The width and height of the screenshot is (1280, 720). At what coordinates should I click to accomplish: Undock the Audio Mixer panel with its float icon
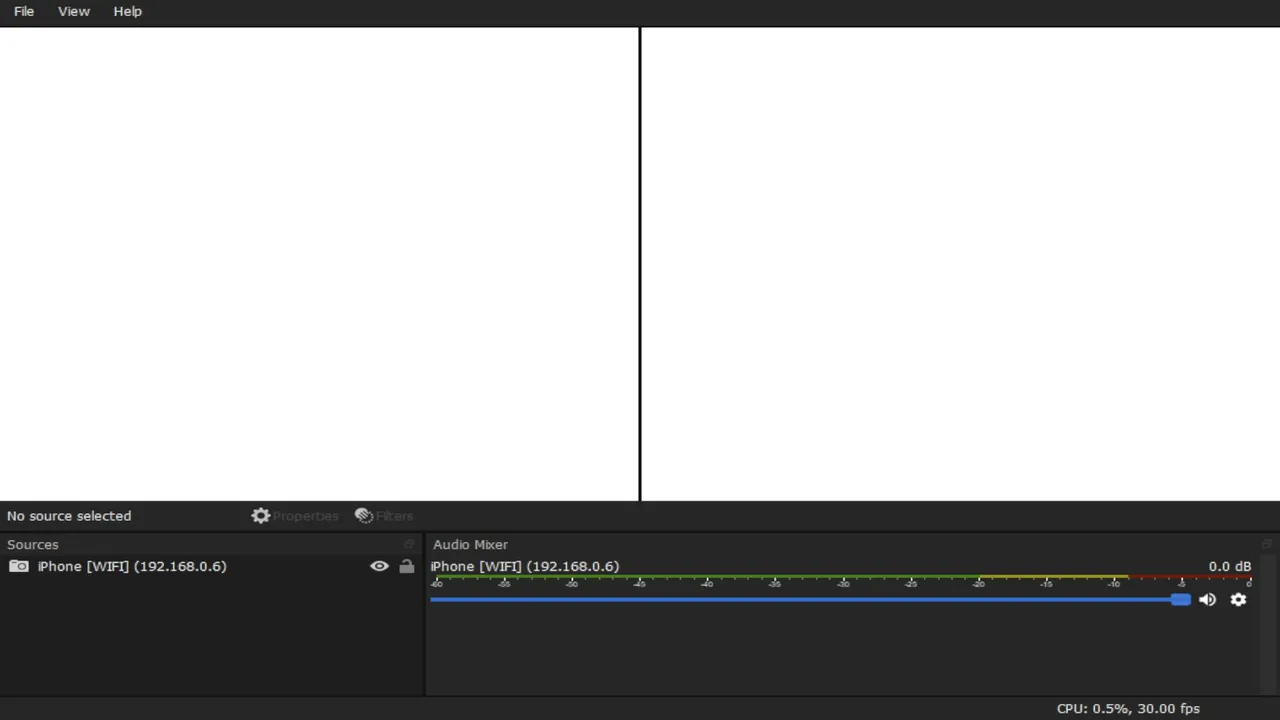[1267, 545]
